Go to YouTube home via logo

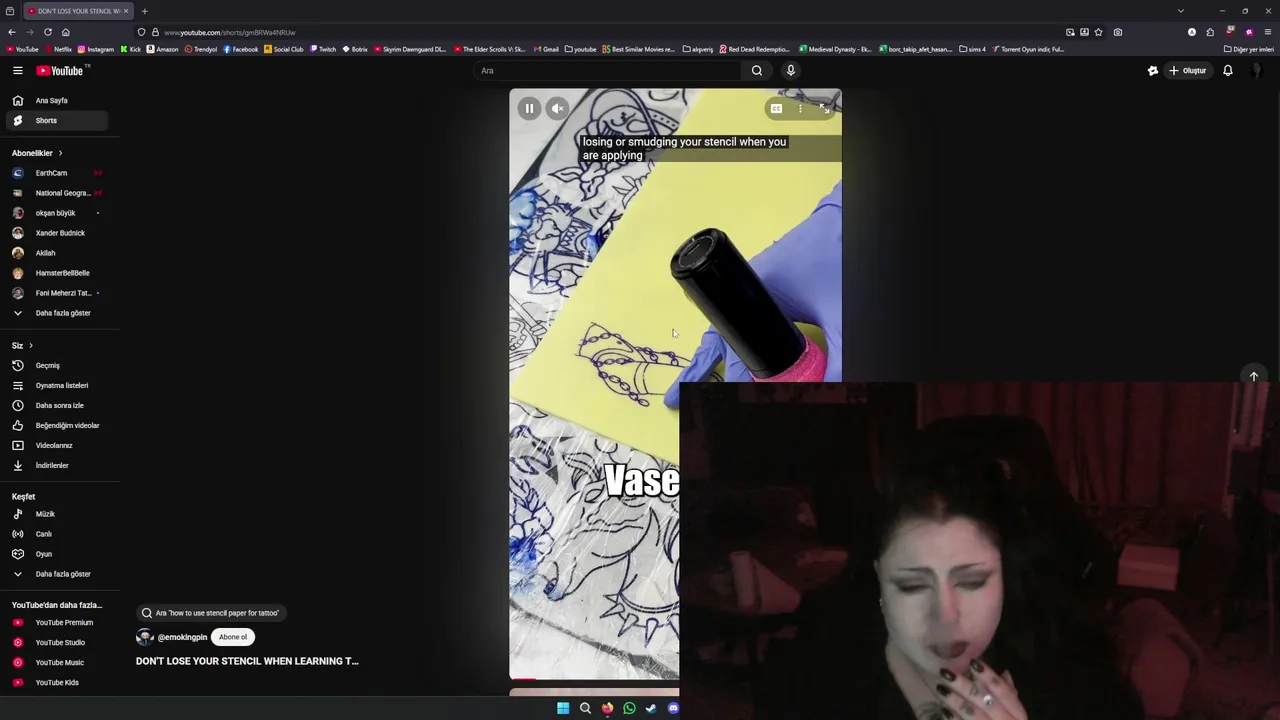[62, 70]
